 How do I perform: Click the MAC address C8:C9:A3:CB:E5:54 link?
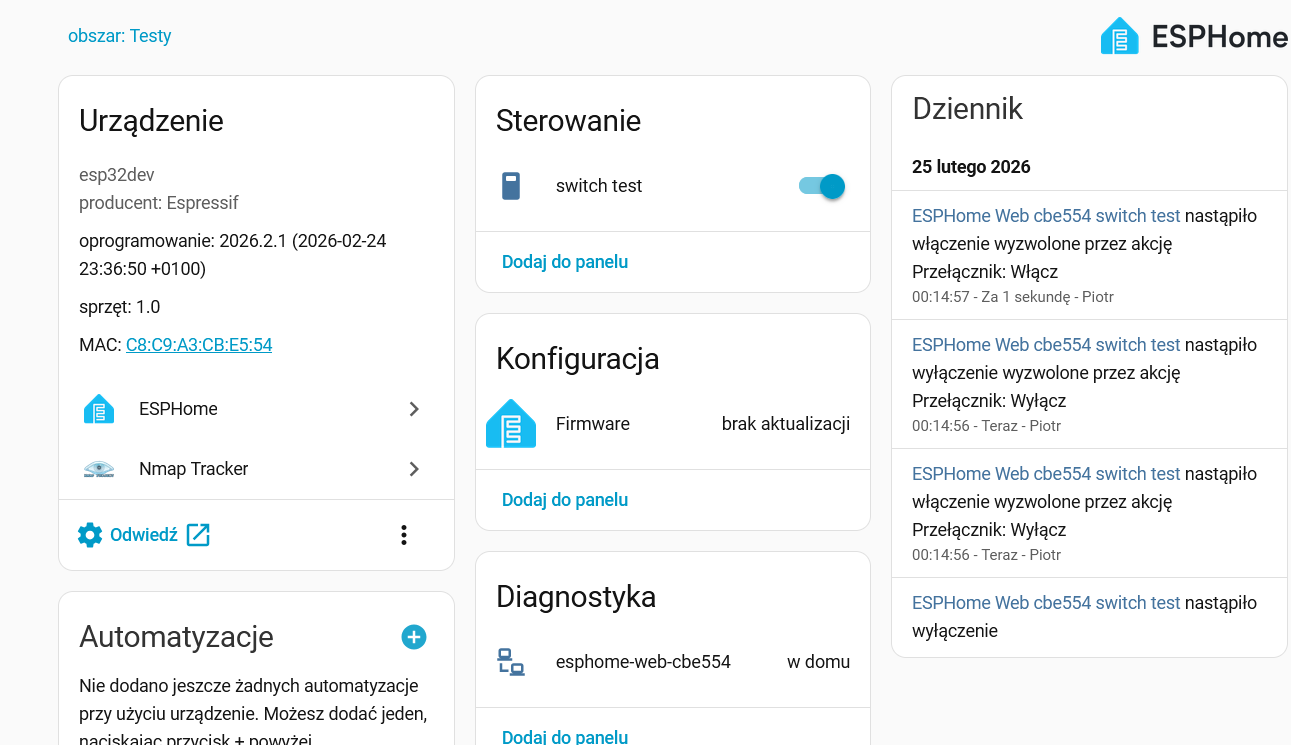199,345
